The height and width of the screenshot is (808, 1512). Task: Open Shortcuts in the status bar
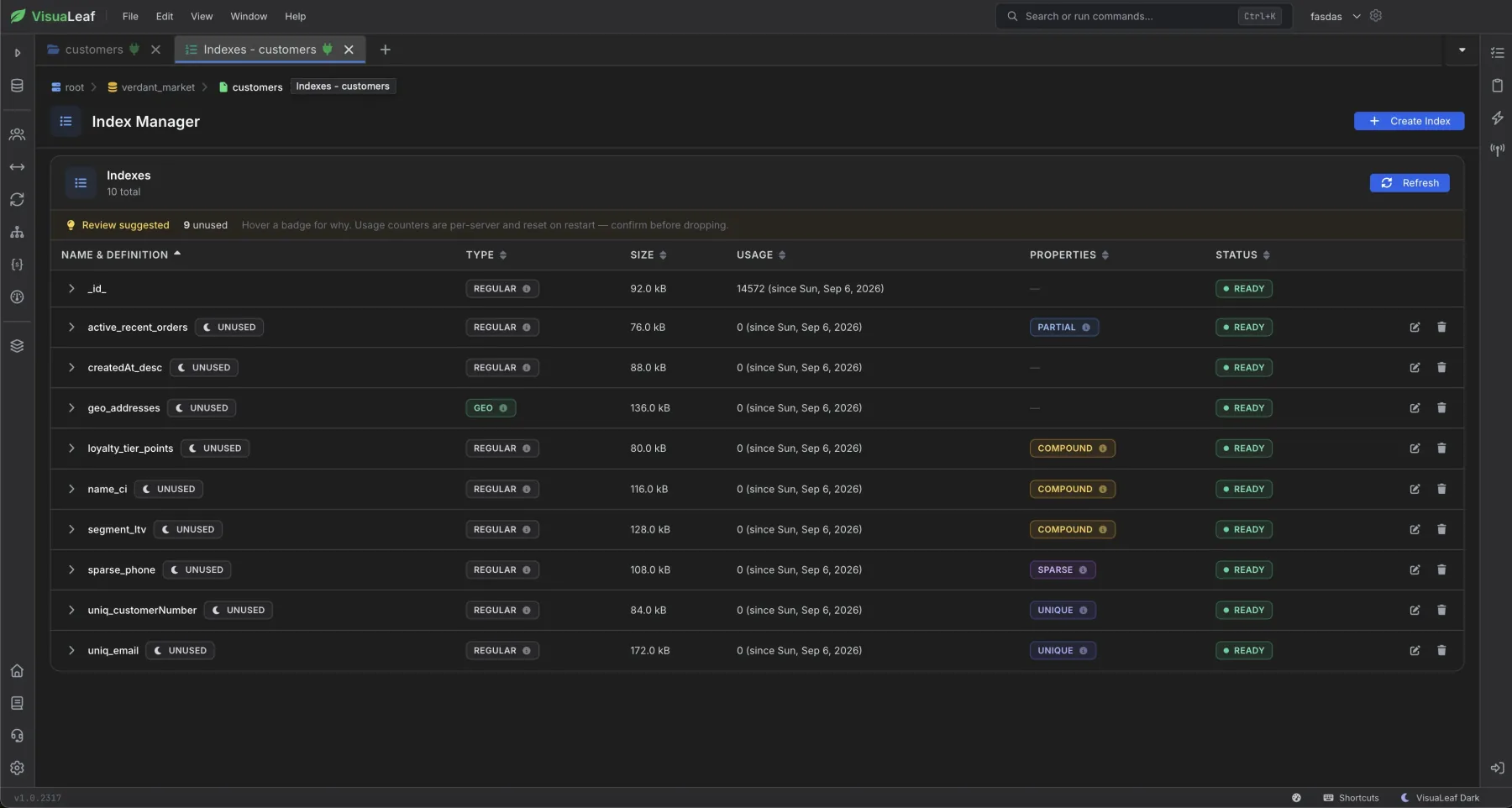tap(1351, 798)
